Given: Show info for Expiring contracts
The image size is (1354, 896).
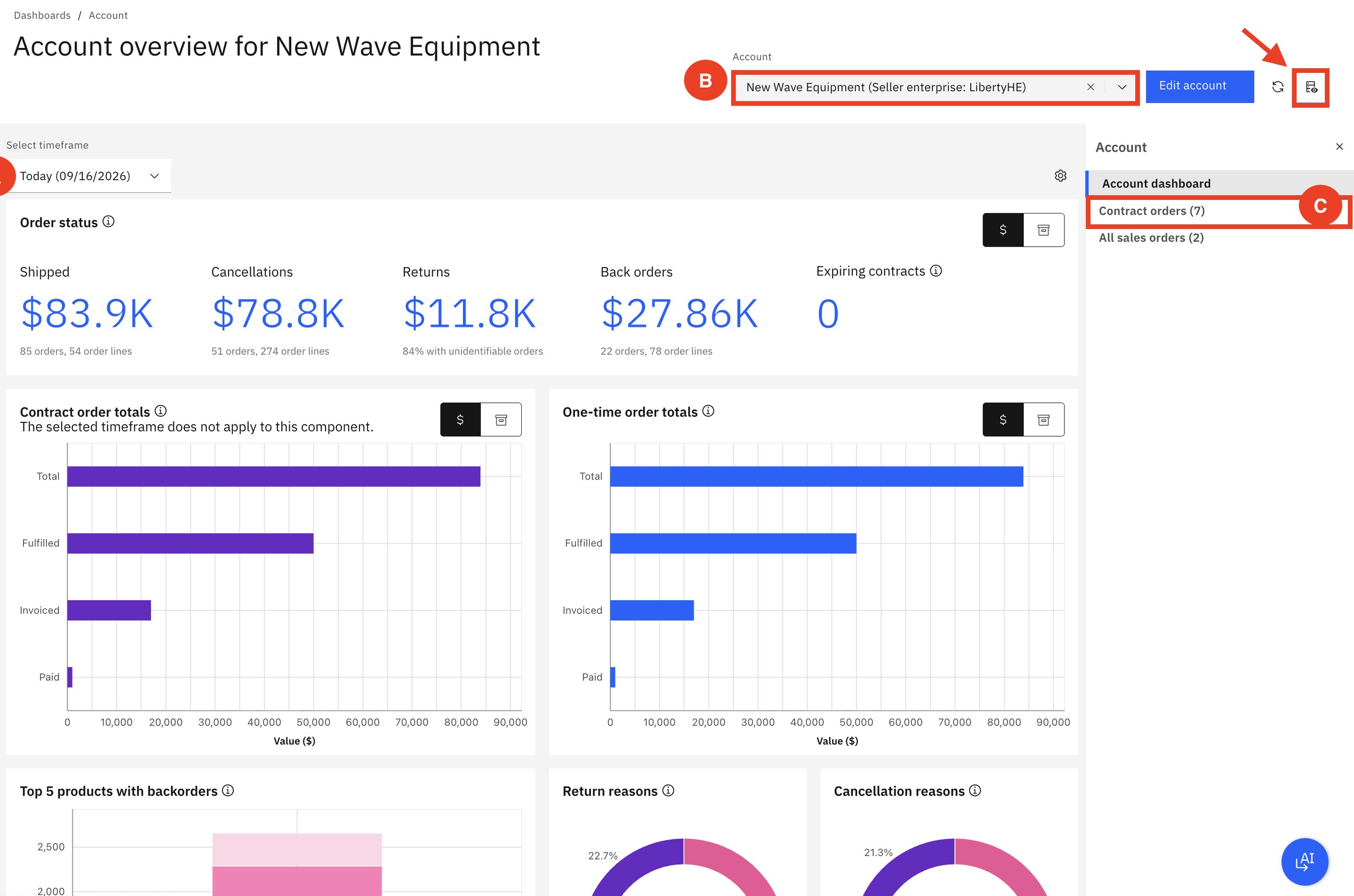Looking at the screenshot, I should 936,271.
